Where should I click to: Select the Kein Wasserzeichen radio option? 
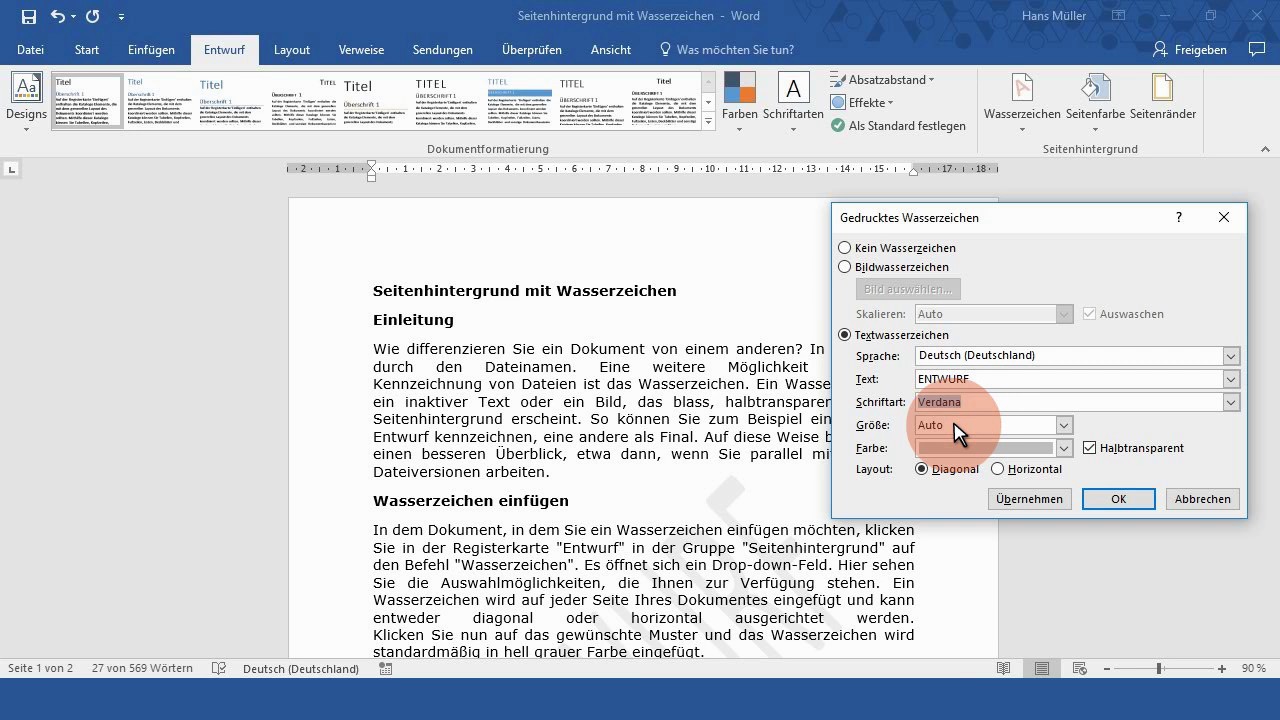pos(845,248)
